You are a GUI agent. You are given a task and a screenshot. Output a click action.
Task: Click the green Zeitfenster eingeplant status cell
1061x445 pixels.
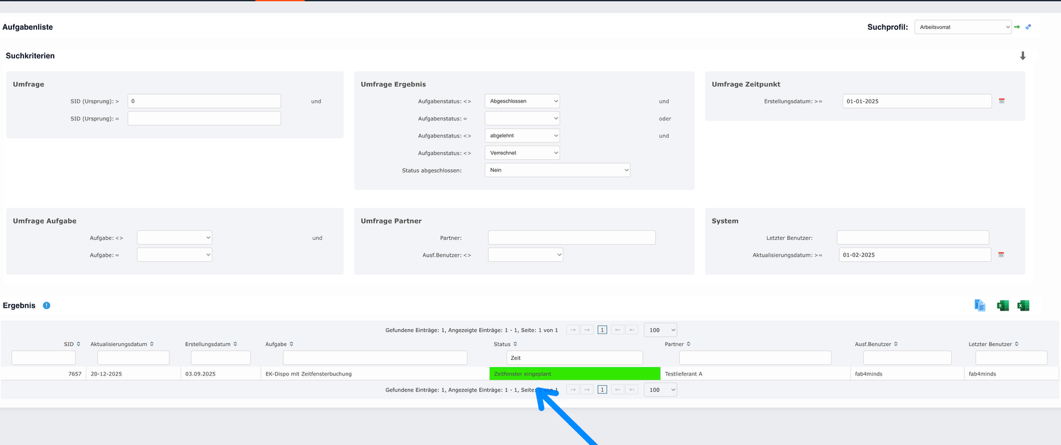(x=574, y=374)
